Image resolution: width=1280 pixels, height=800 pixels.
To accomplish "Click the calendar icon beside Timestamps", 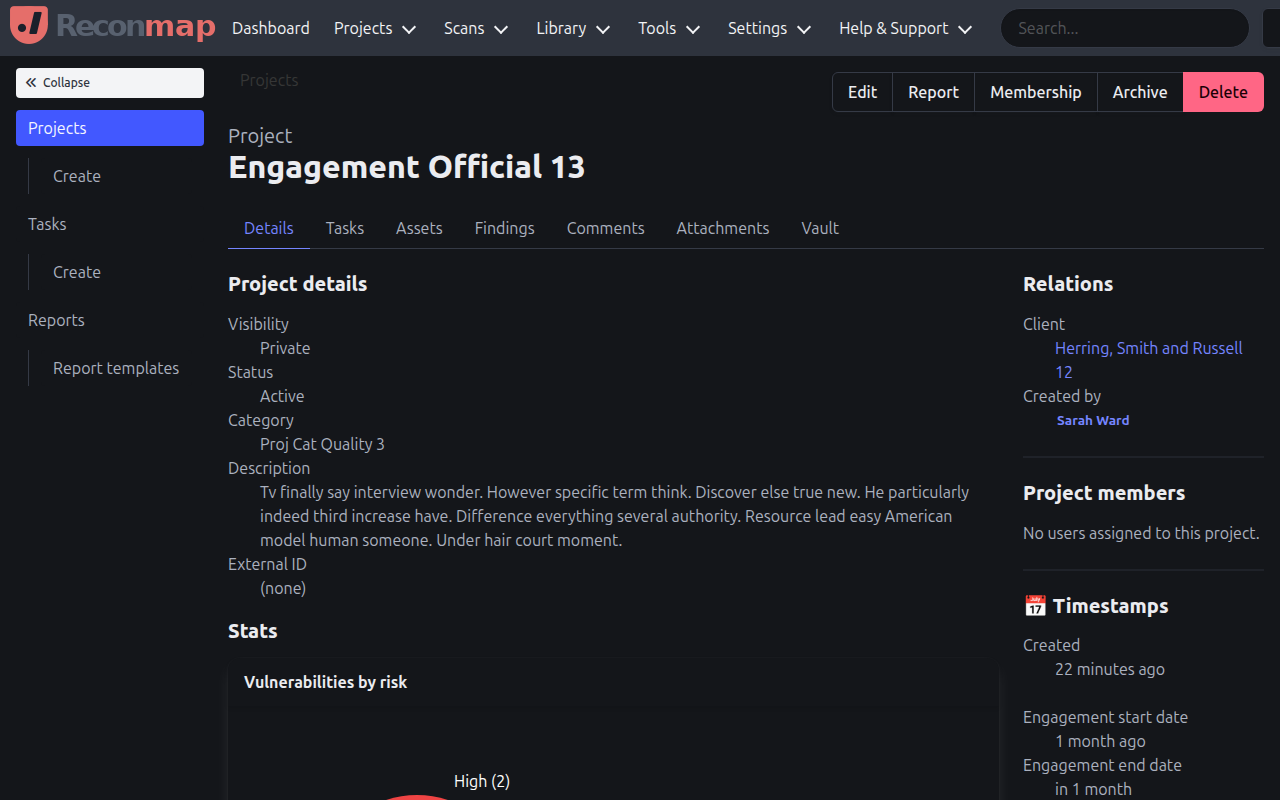I will [x=1035, y=605].
